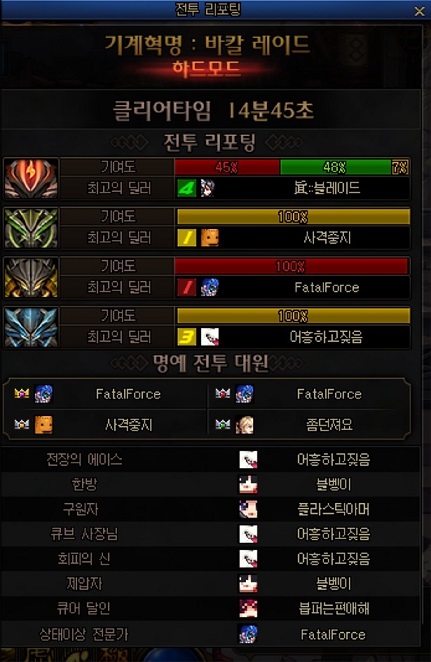
Task: Select the 전장의 에이스 award row
Action: click(x=211, y=459)
